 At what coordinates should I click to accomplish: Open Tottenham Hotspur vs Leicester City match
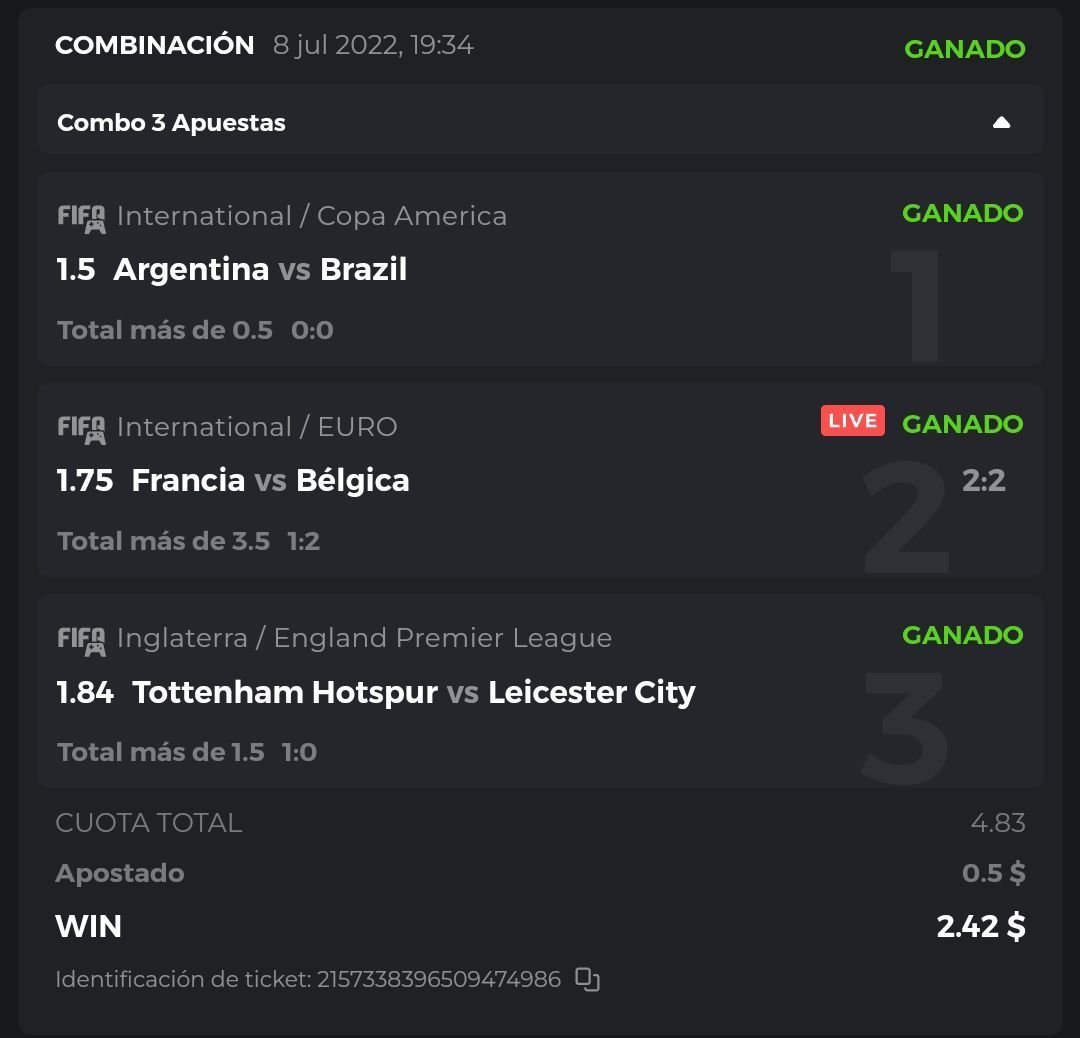413,692
